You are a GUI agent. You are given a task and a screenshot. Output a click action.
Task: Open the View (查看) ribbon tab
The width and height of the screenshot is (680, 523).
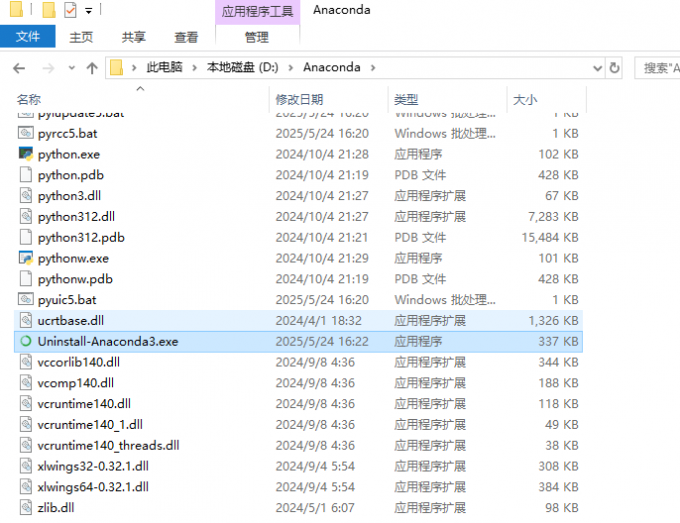point(186,37)
